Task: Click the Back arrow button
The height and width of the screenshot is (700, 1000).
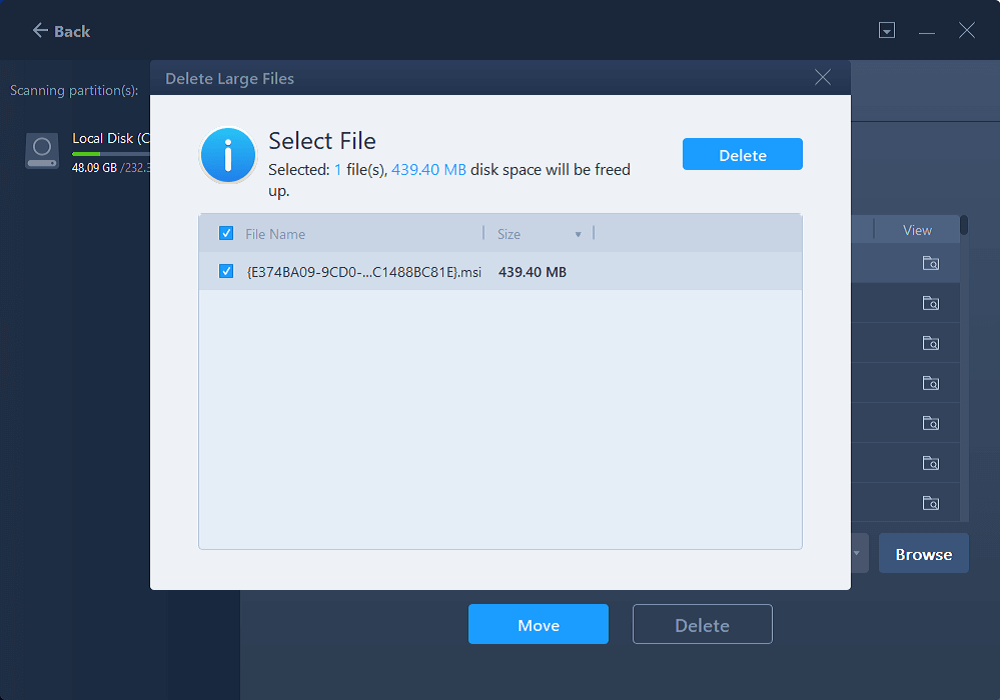Action: [61, 31]
